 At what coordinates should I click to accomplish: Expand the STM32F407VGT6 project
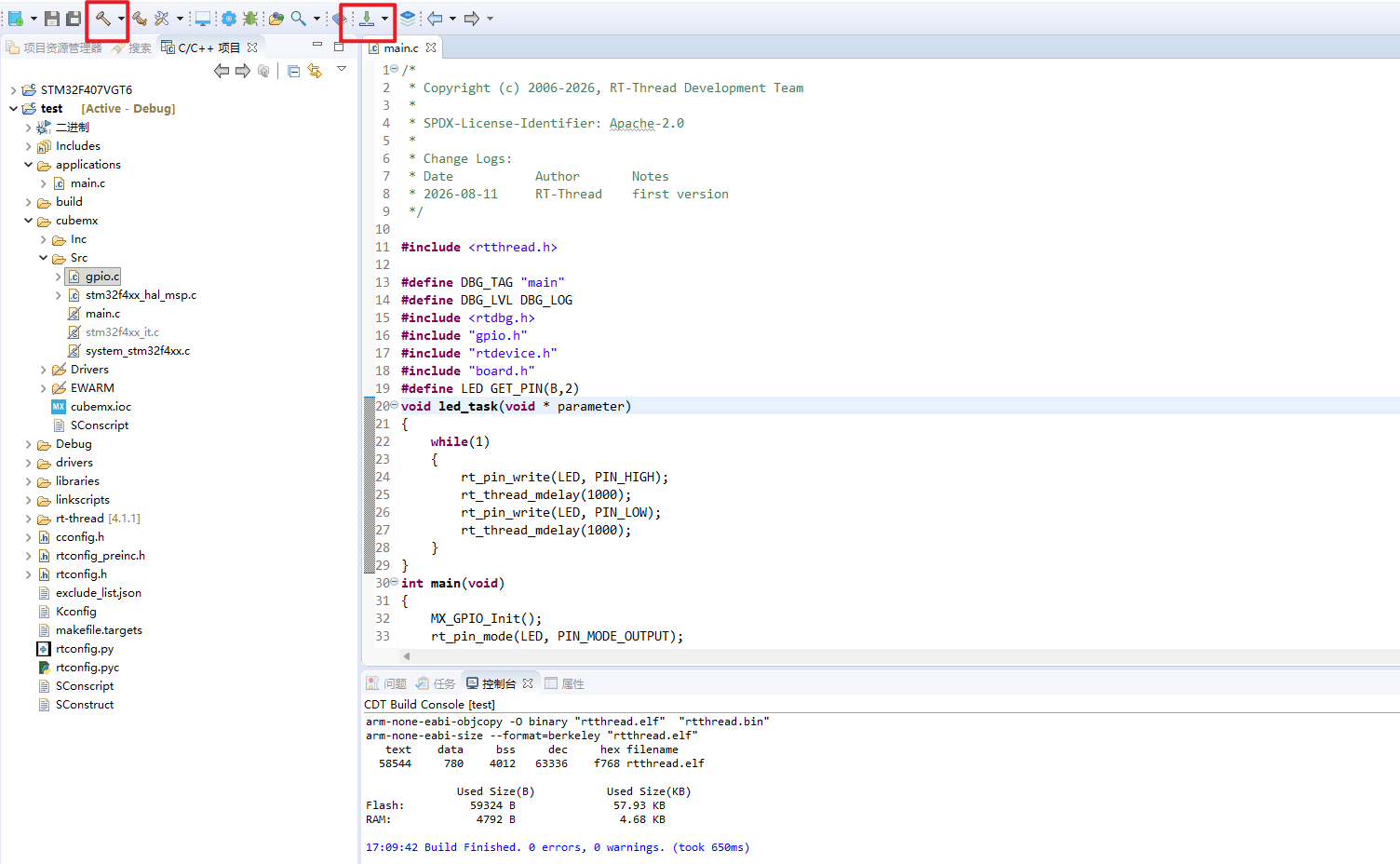13,90
